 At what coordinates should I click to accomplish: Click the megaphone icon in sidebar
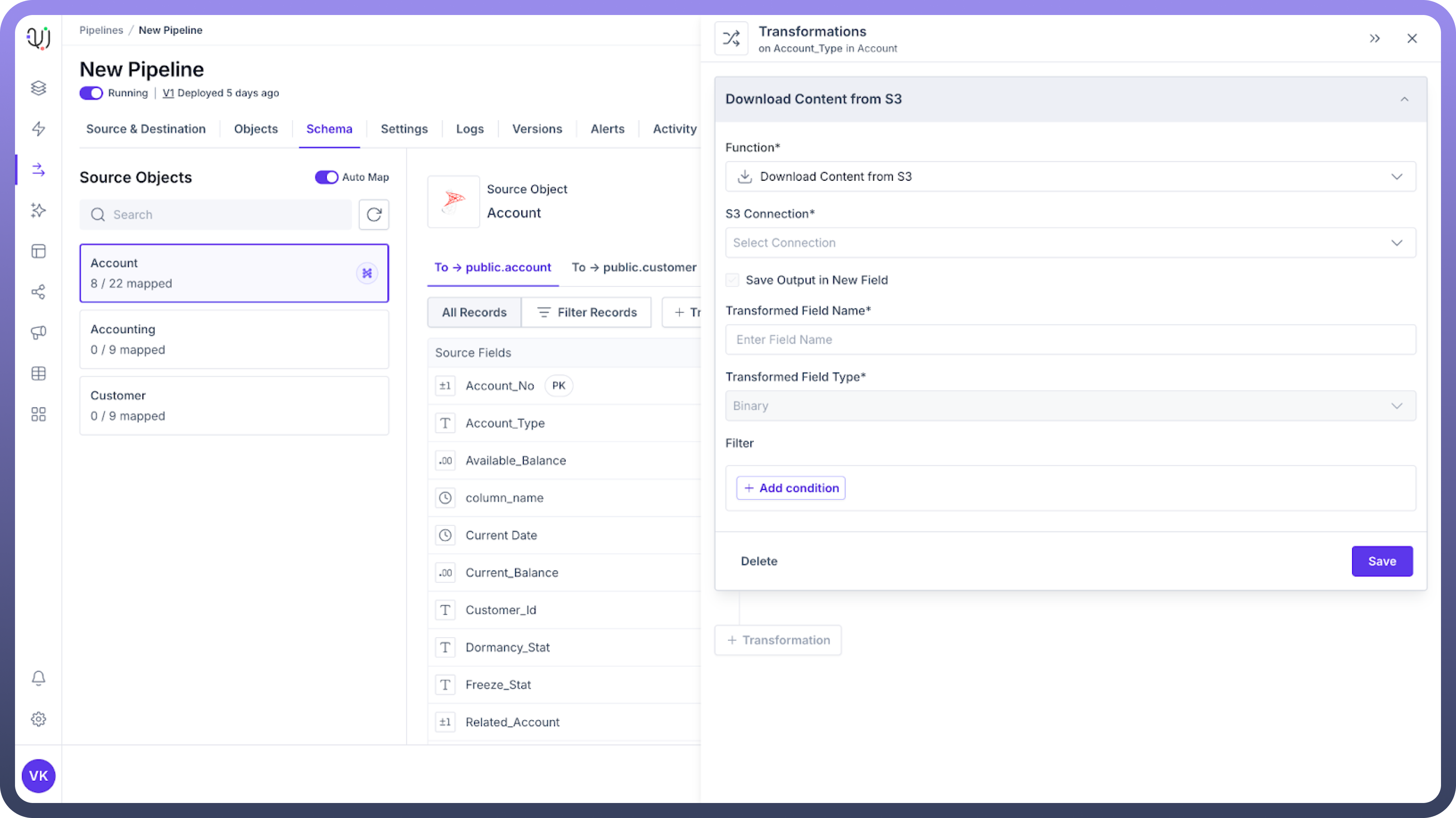(x=38, y=332)
